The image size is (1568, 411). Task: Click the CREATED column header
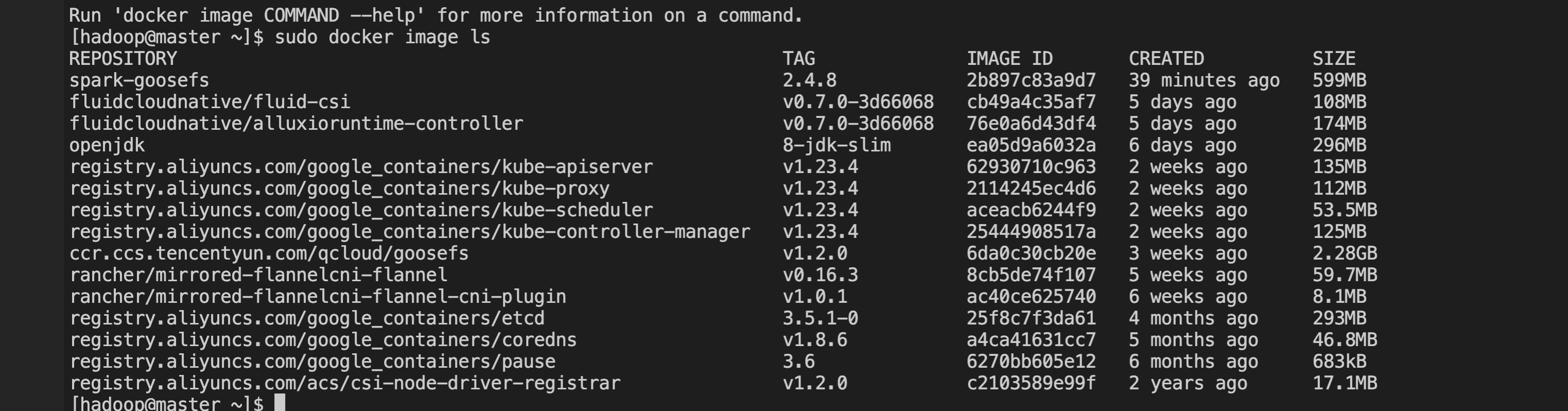(1166, 58)
